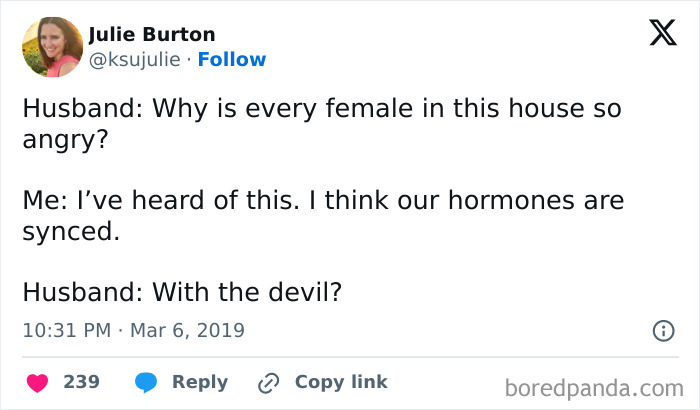Click the chain copy link icon
This screenshot has height=410, width=700.
268,382
